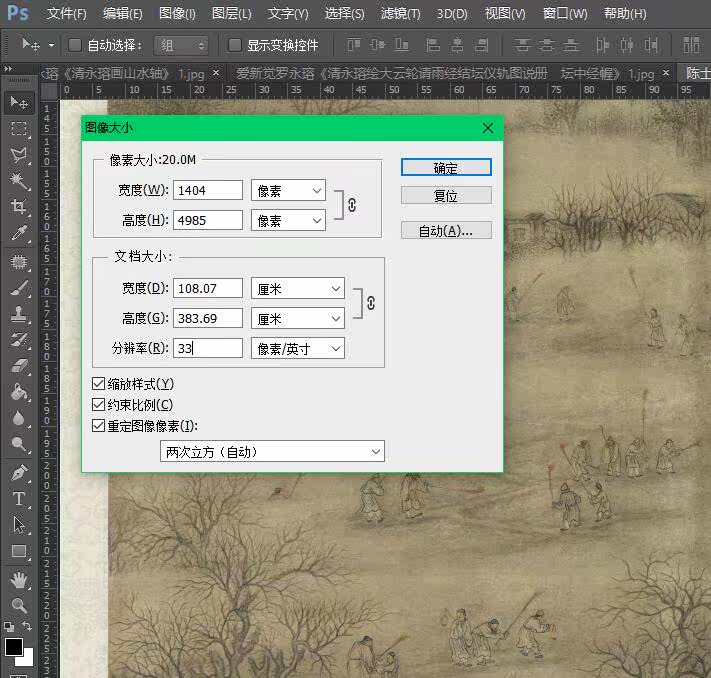This screenshot has height=678, width=711.
Task: Reset default foreground and background colors
Action: [9, 627]
